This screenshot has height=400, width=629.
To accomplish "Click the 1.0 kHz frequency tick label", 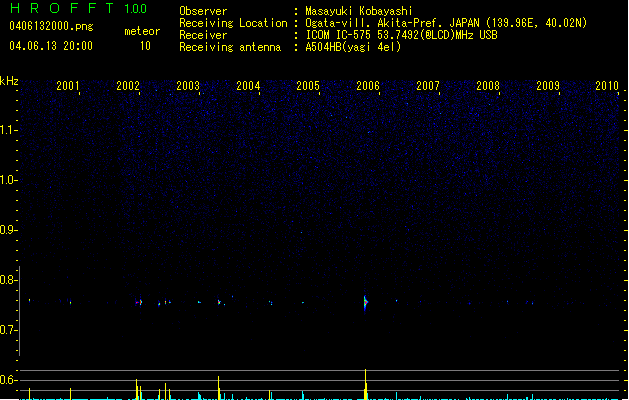I will click(8, 180).
